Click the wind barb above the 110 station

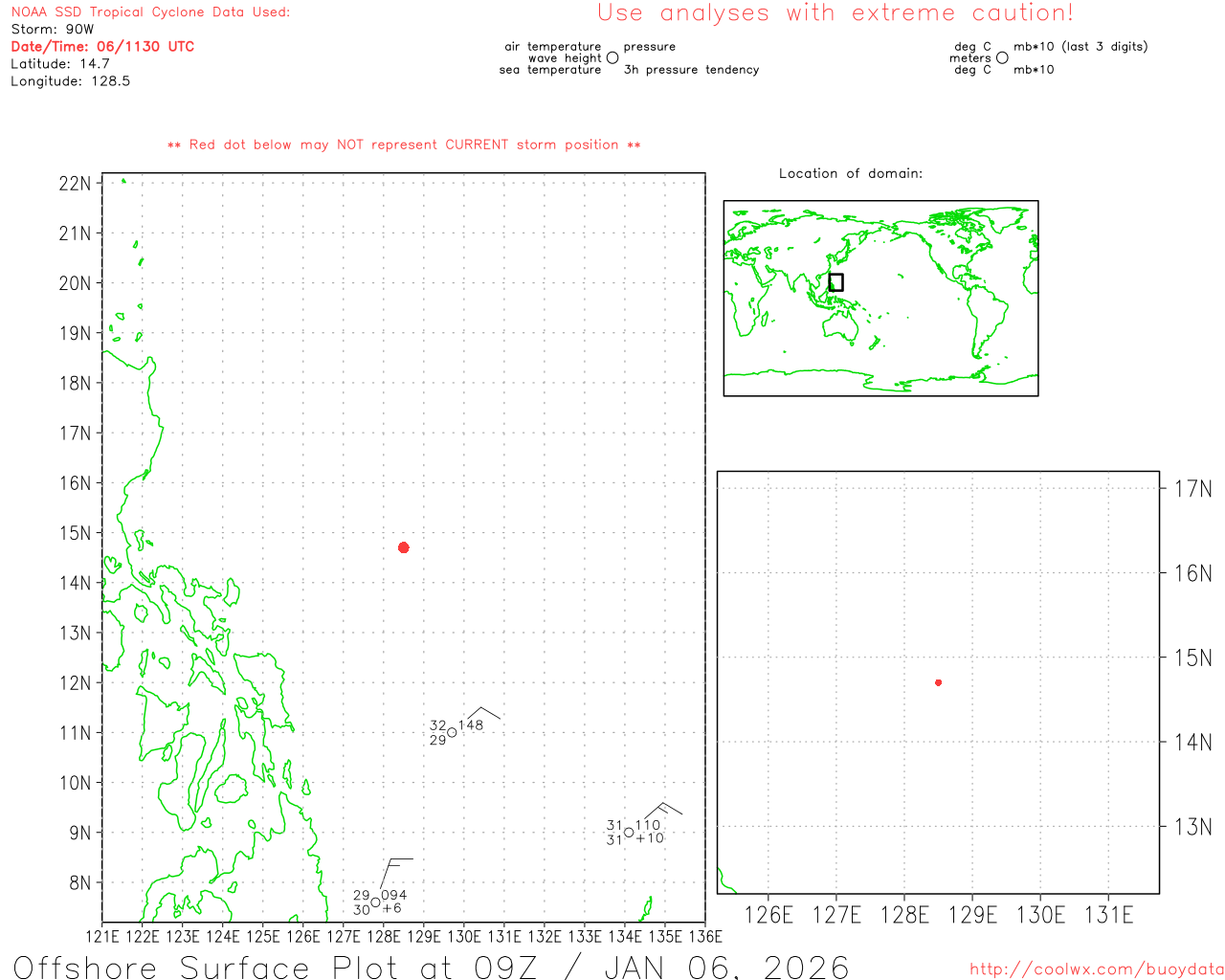[x=663, y=811]
